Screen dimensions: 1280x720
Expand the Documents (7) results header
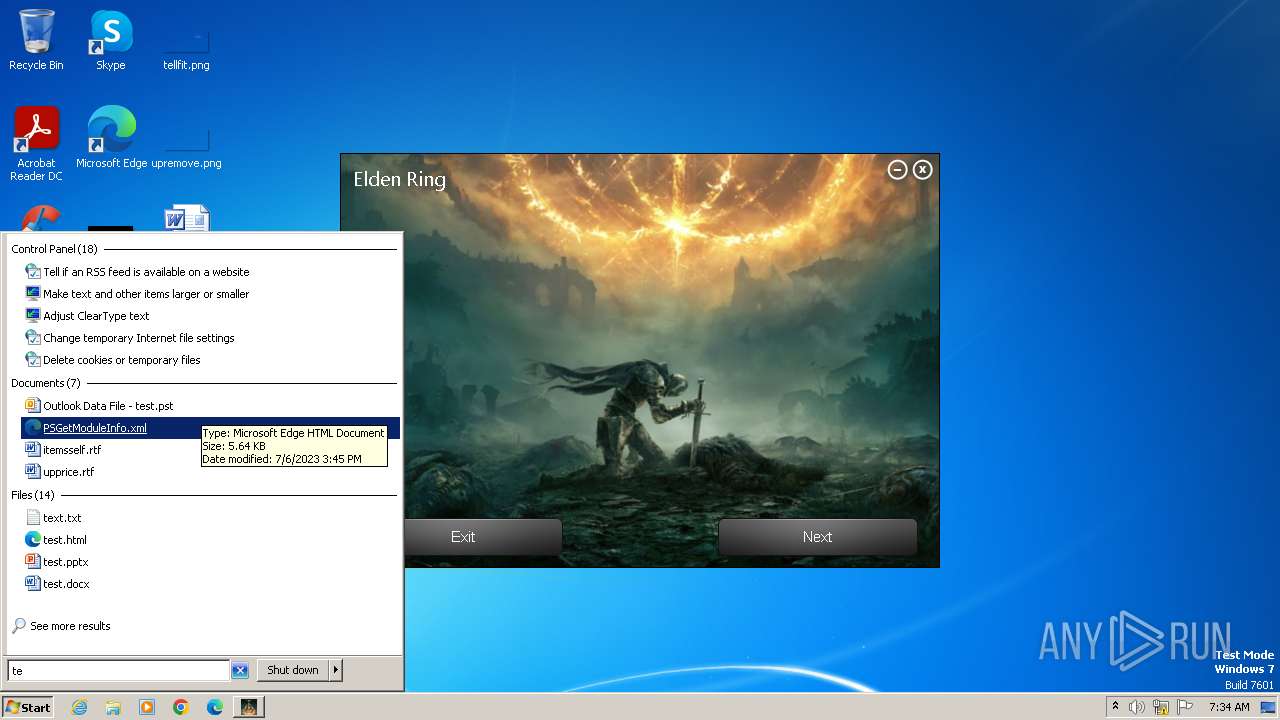tap(46, 383)
